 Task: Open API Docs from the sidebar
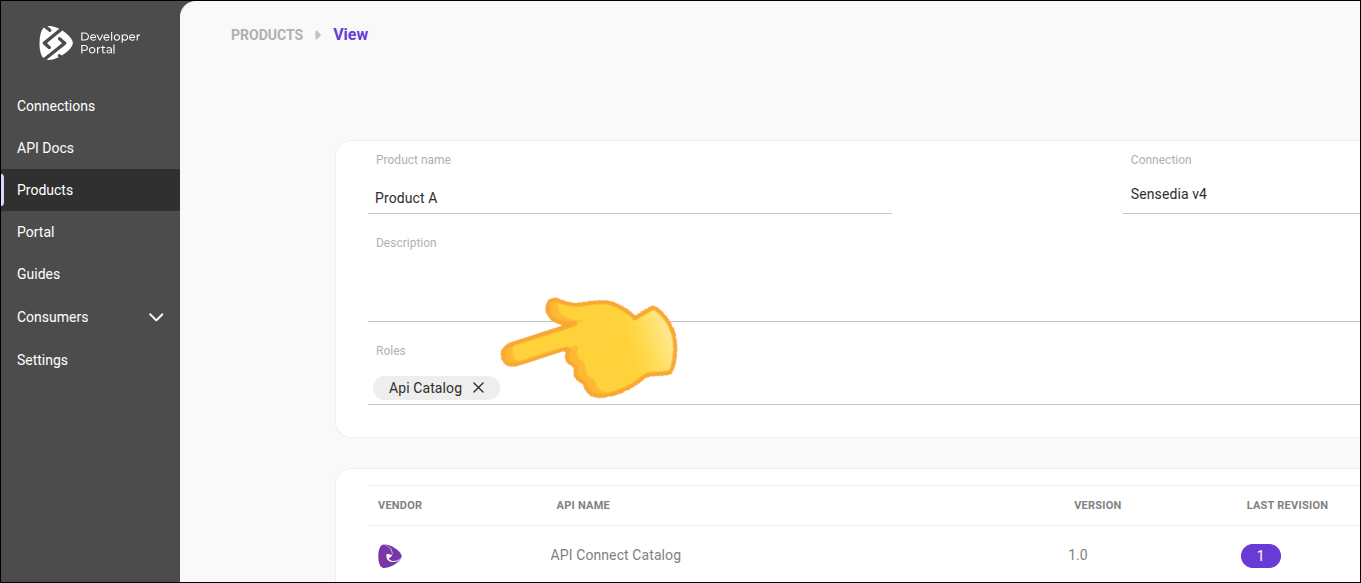point(45,147)
